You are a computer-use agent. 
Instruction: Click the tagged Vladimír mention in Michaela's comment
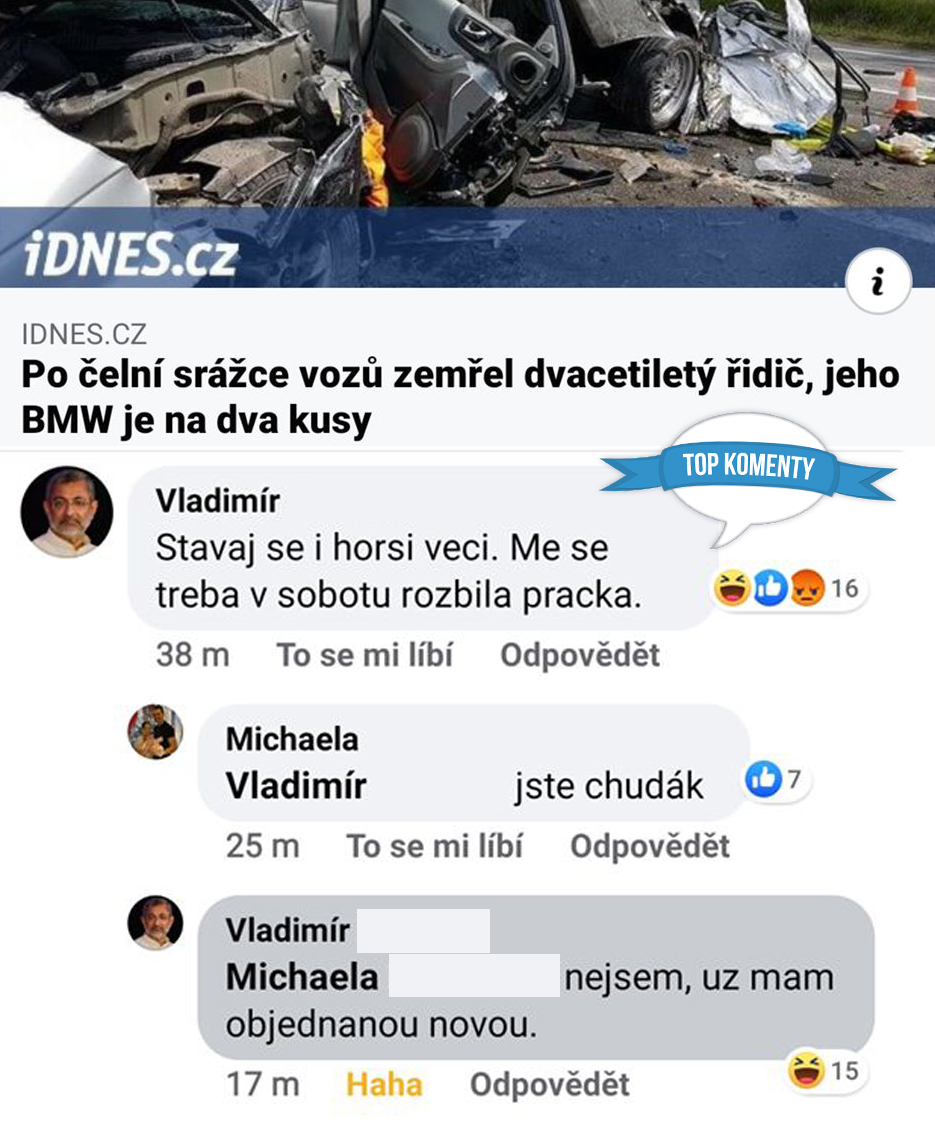pos(296,786)
